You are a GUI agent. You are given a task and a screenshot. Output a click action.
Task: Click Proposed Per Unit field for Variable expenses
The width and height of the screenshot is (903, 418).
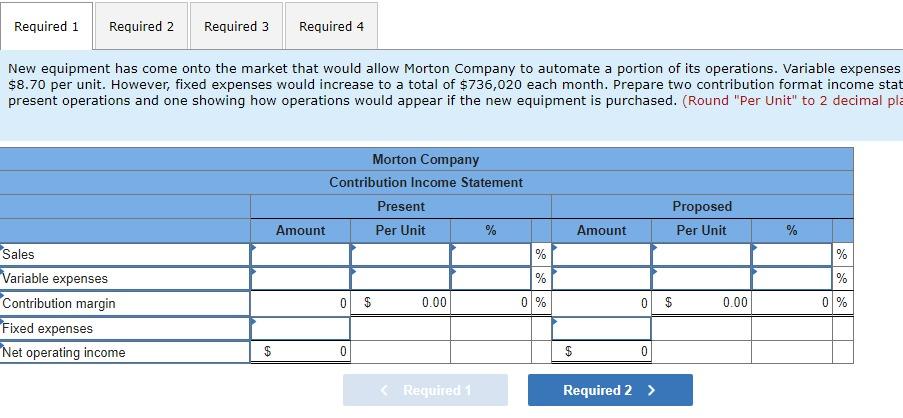click(x=701, y=279)
